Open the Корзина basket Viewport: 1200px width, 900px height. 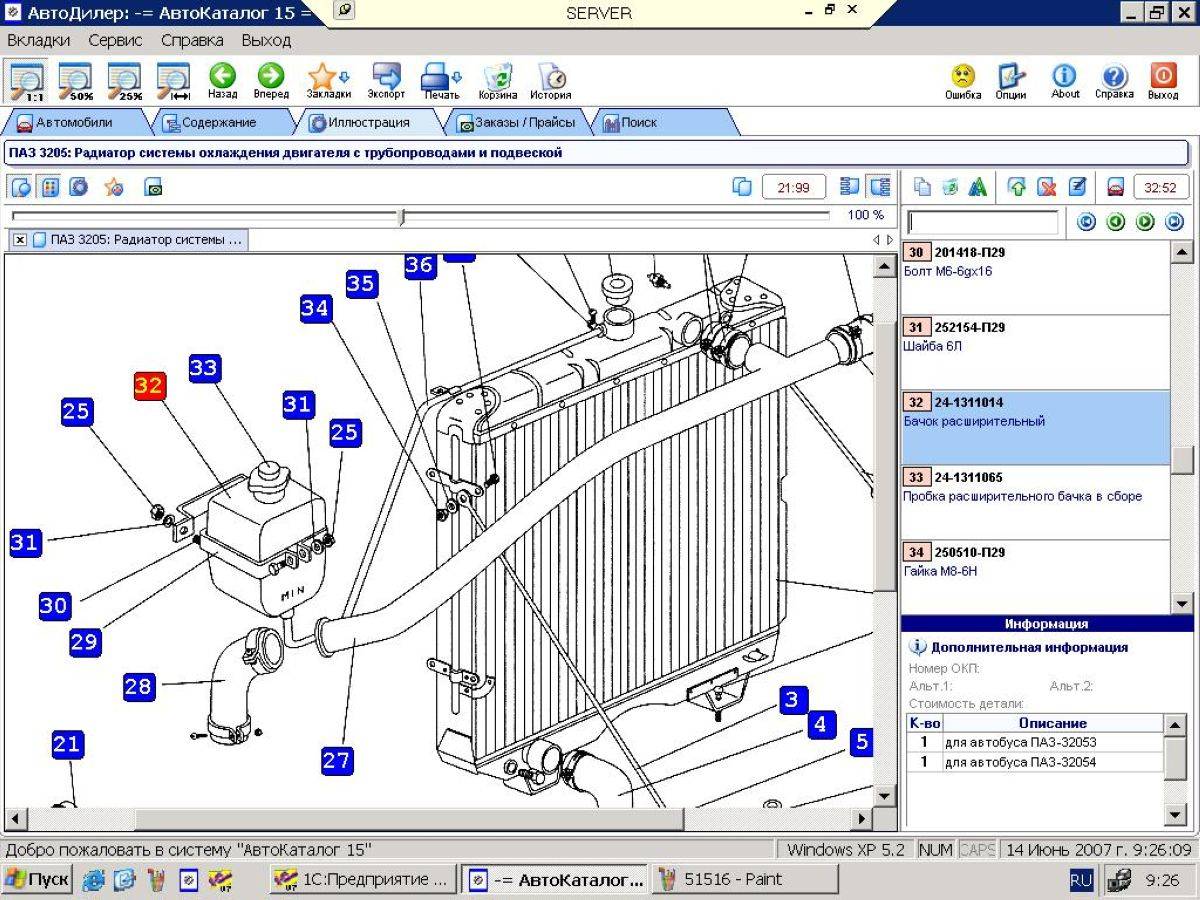click(498, 82)
